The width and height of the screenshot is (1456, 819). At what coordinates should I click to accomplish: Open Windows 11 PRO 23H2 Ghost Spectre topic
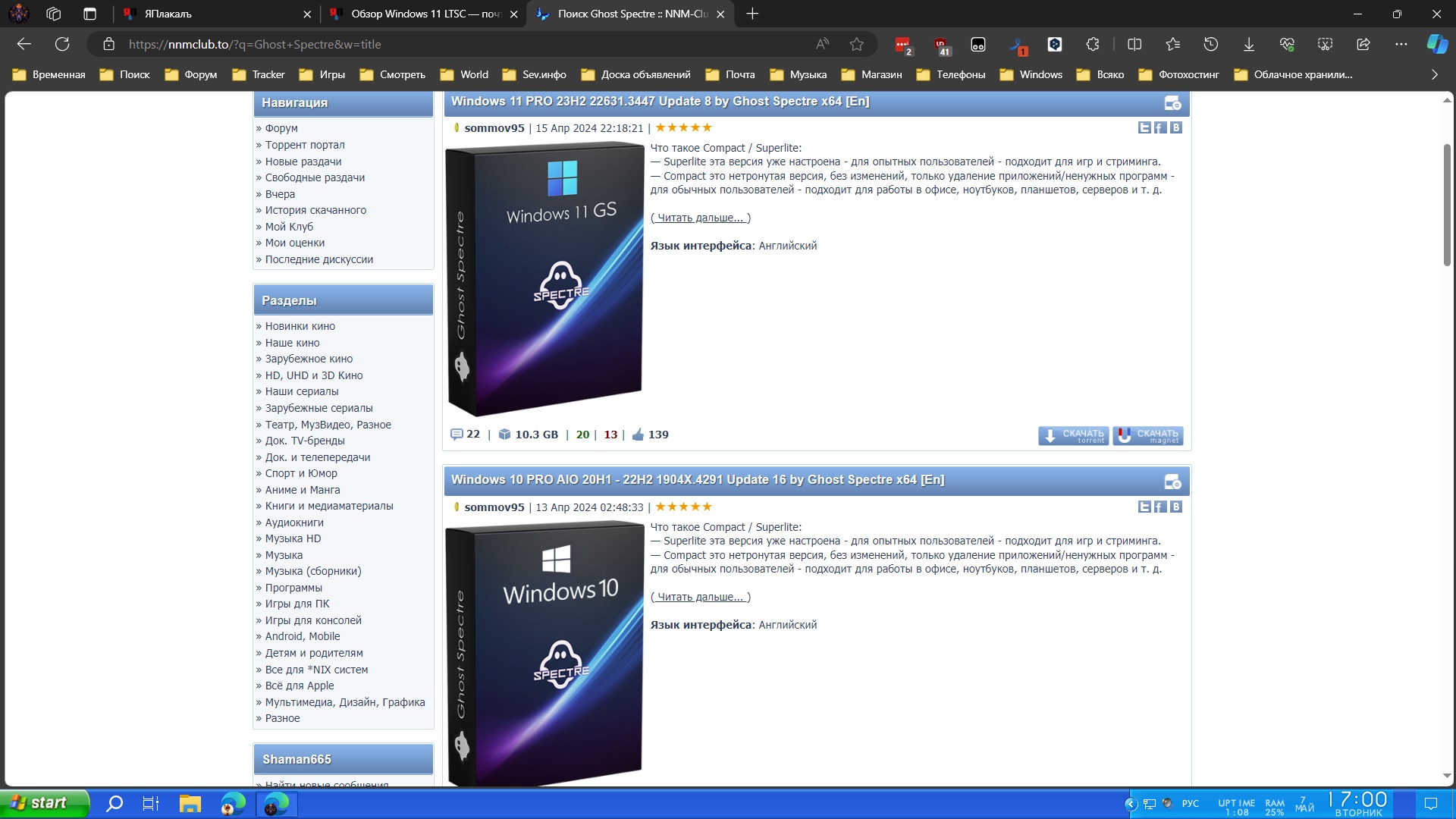[660, 102]
